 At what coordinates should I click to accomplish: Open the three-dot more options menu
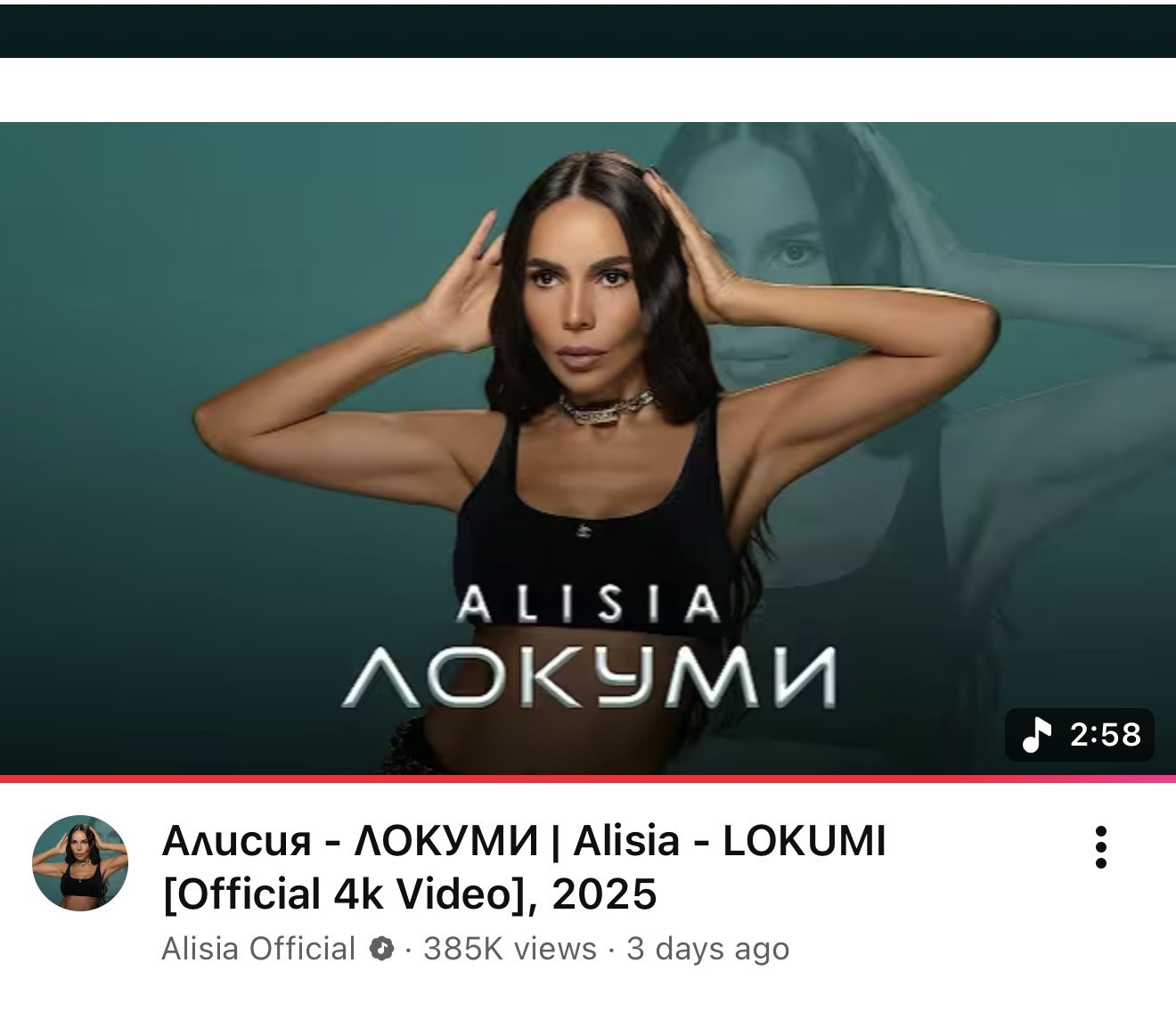point(1101,847)
